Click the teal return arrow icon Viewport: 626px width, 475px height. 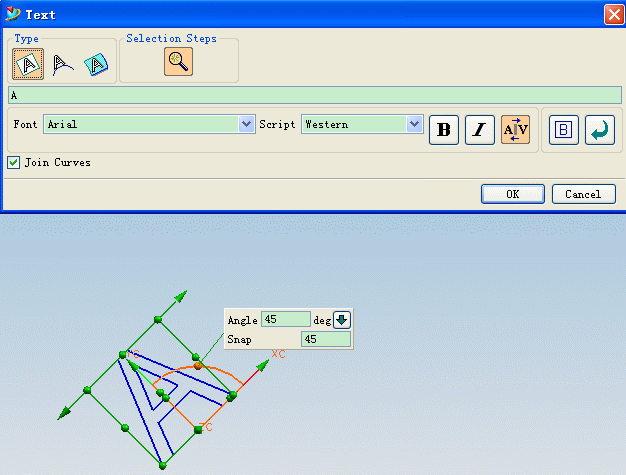tap(600, 130)
